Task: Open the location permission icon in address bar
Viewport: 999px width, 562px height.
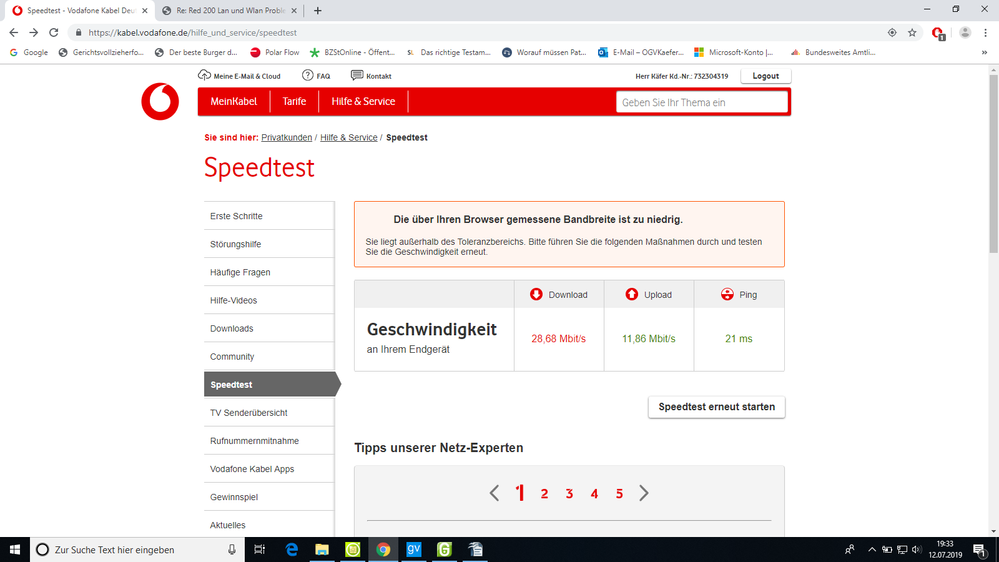Action: click(x=892, y=32)
